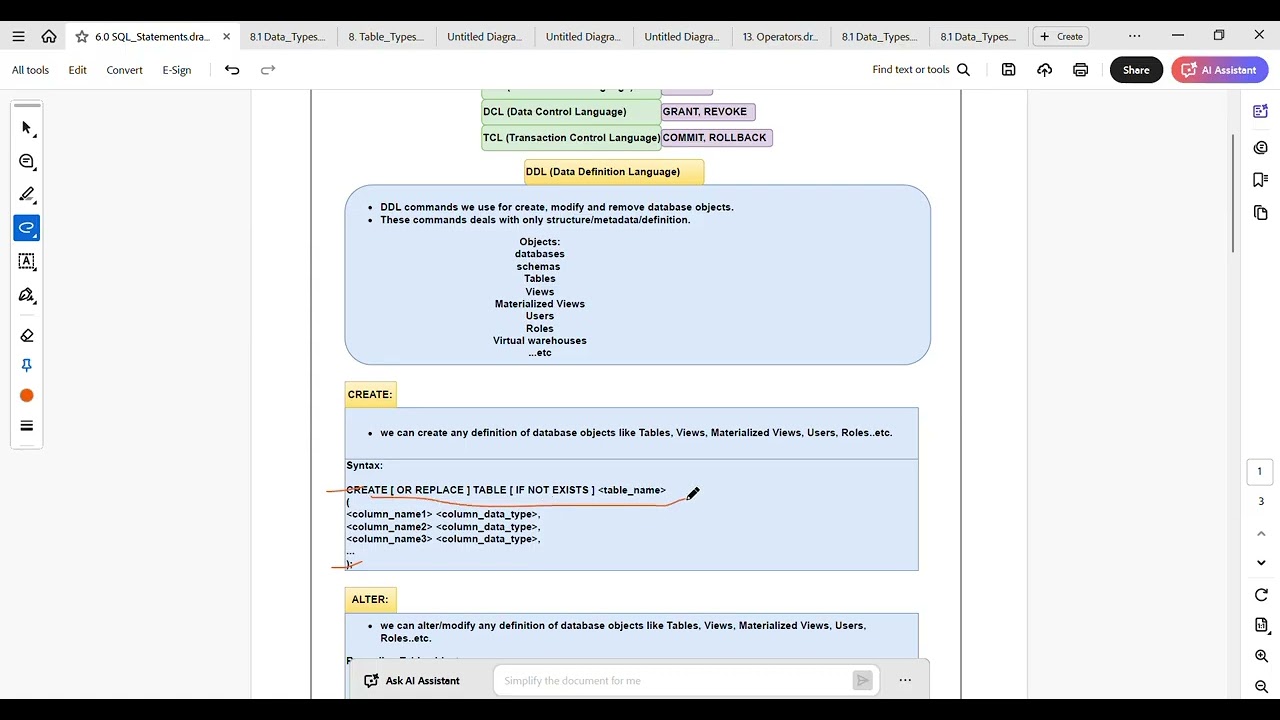Change the orange drawing color
1280x720 pixels.
(x=27, y=396)
